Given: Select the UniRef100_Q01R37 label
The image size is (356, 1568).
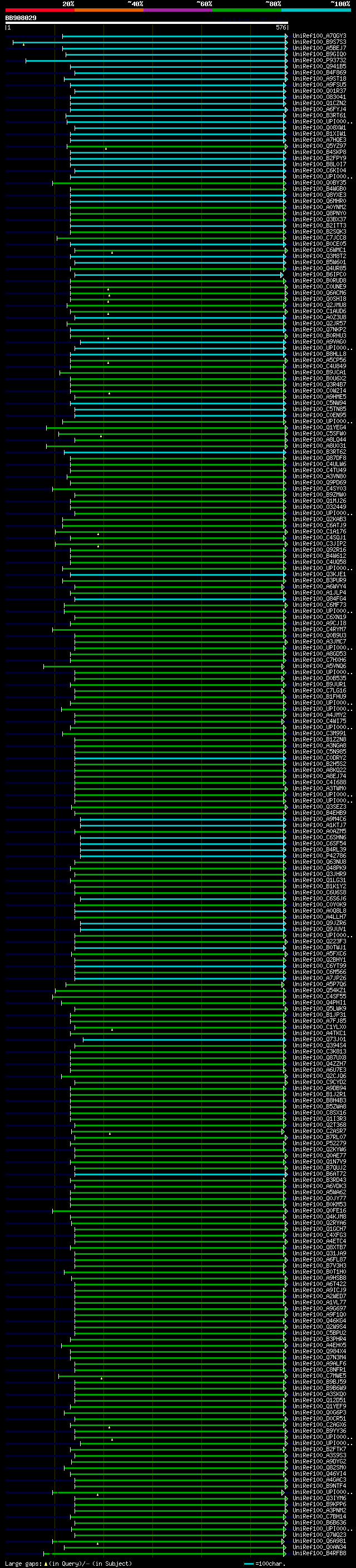Looking at the screenshot, I should 319,91.
